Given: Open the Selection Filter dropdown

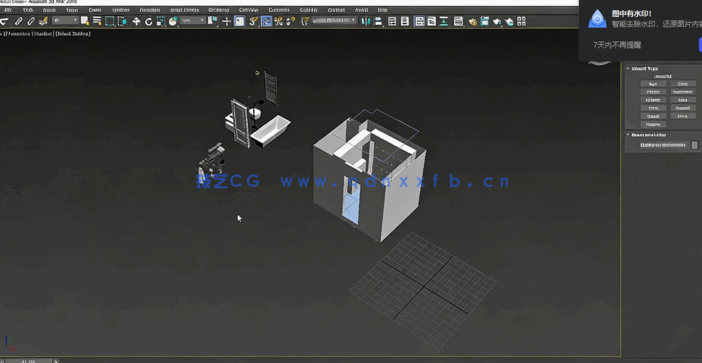Looking at the screenshot, I should pyautogui.click(x=65, y=21).
